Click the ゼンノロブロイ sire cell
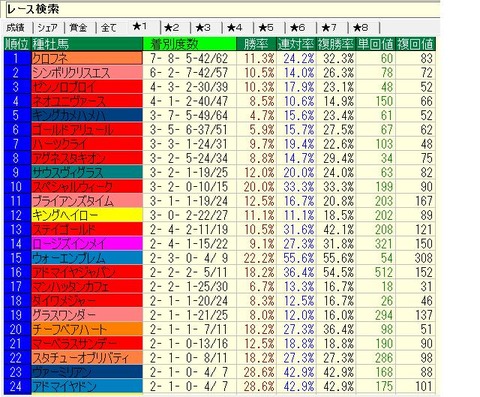480x397 pixels. [87, 87]
